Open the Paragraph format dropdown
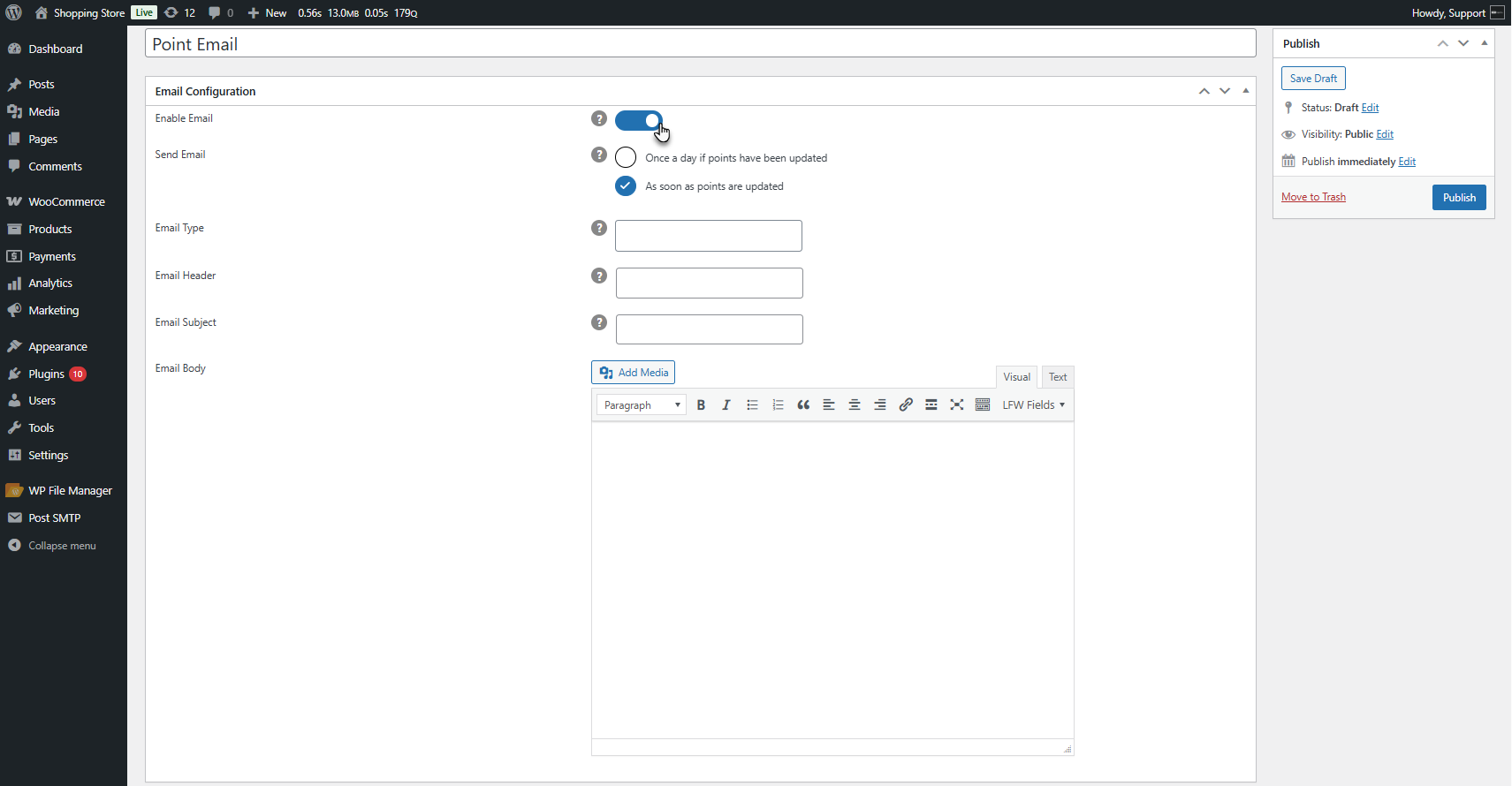1512x786 pixels. point(642,404)
